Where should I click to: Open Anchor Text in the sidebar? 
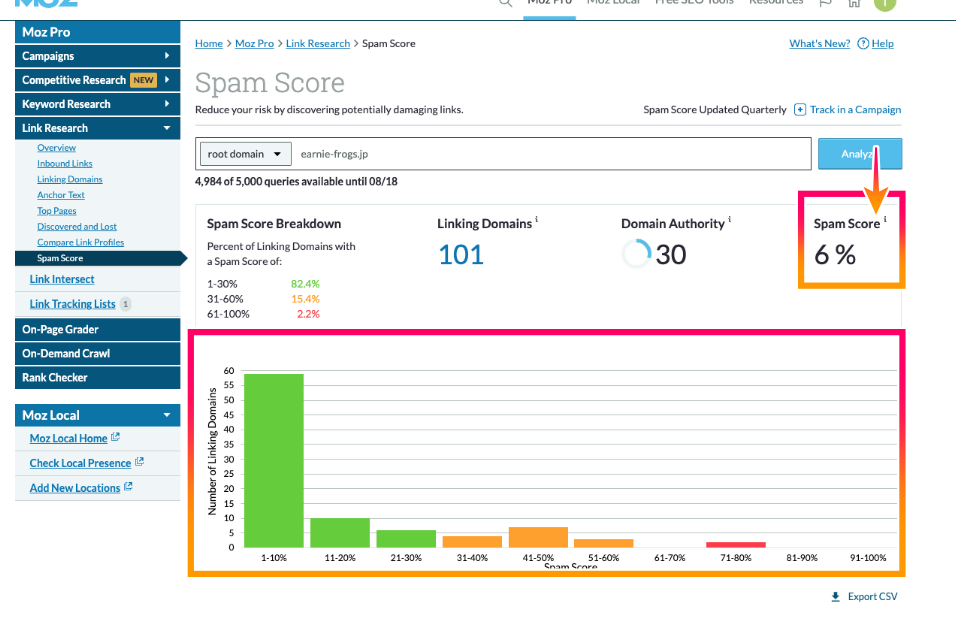click(x=61, y=195)
